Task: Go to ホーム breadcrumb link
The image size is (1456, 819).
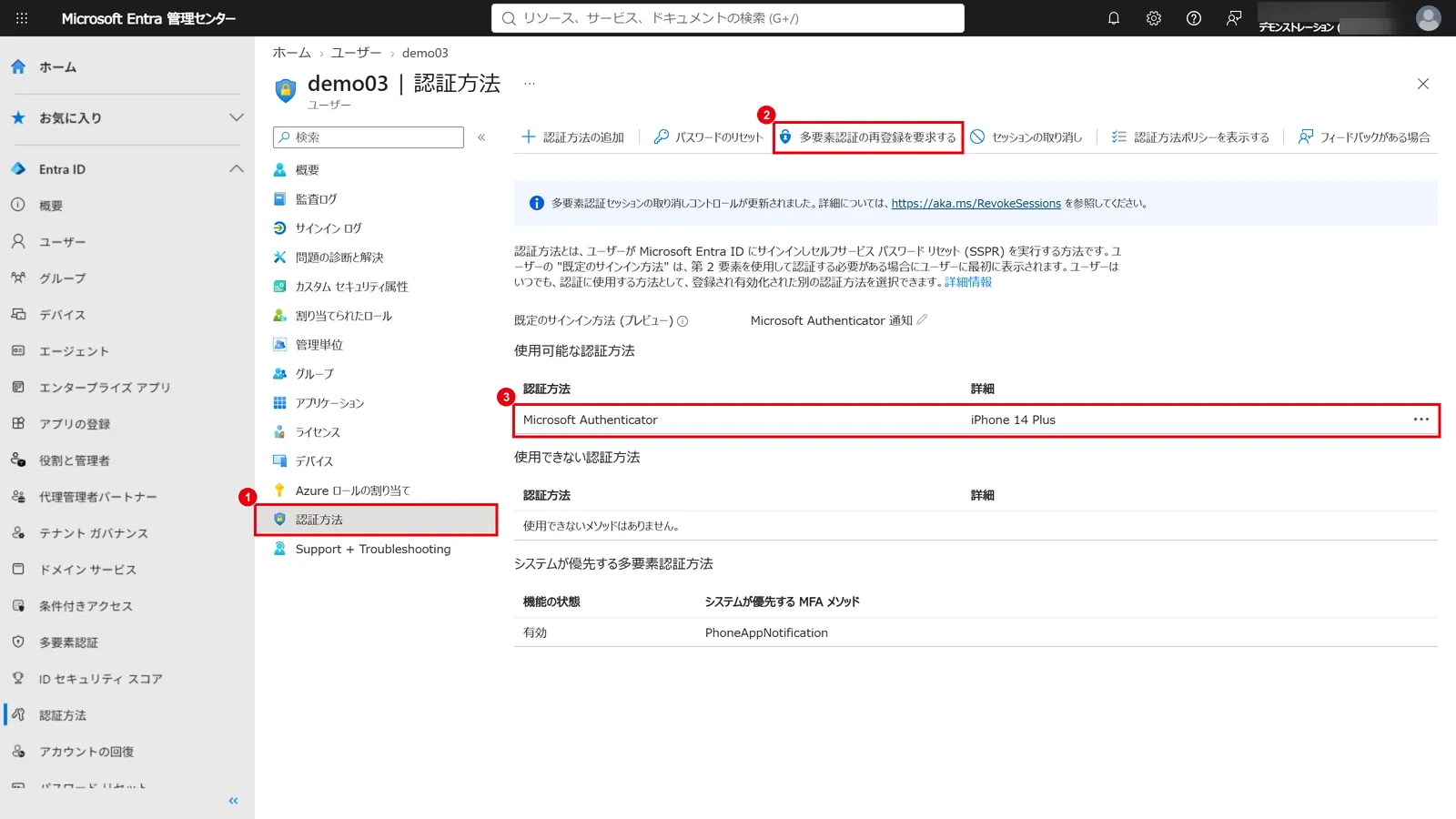Action: tap(291, 53)
